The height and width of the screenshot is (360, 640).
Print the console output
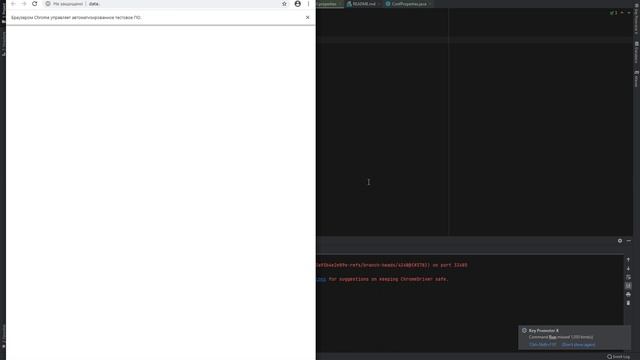click(628, 294)
